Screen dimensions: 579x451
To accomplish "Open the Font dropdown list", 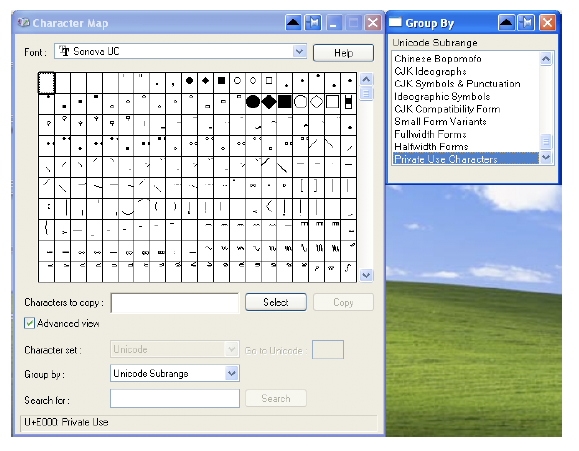I will pyautogui.click(x=299, y=51).
